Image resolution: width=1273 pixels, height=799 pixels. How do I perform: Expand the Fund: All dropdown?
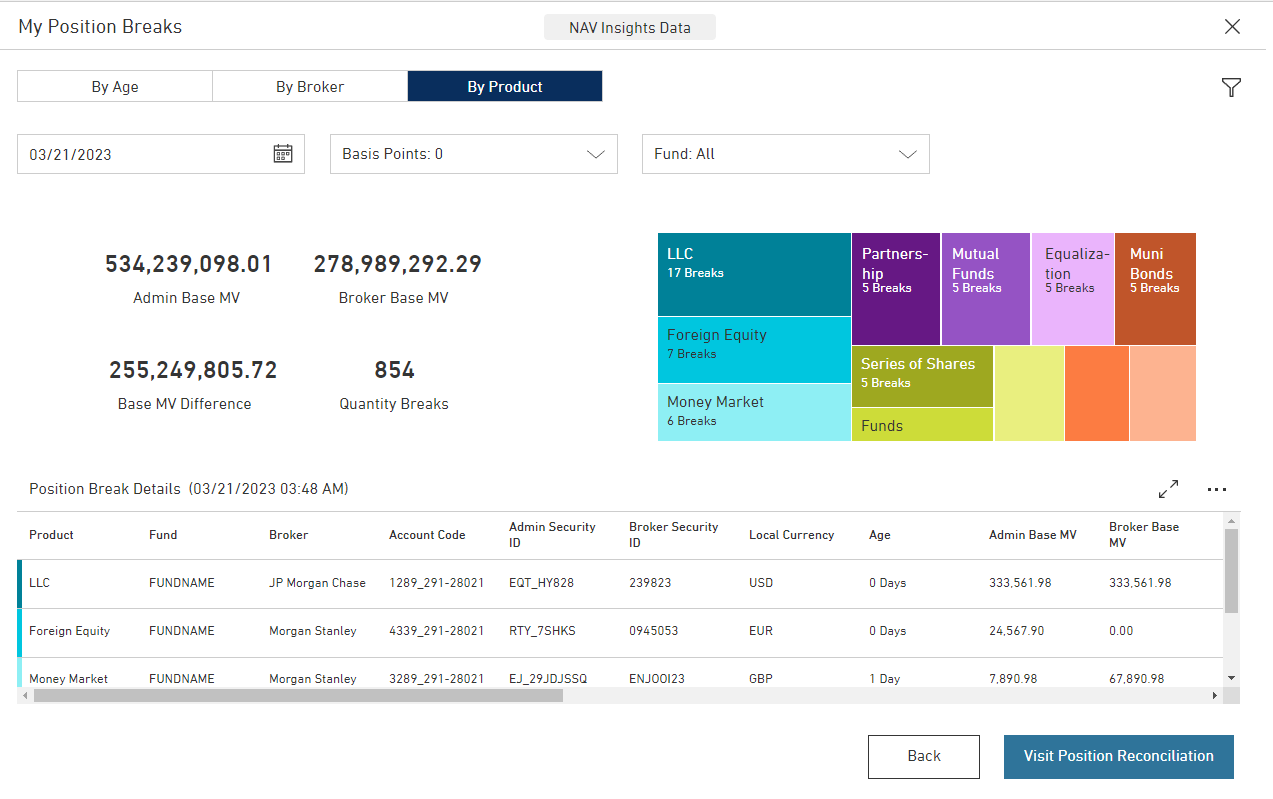click(x=785, y=154)
